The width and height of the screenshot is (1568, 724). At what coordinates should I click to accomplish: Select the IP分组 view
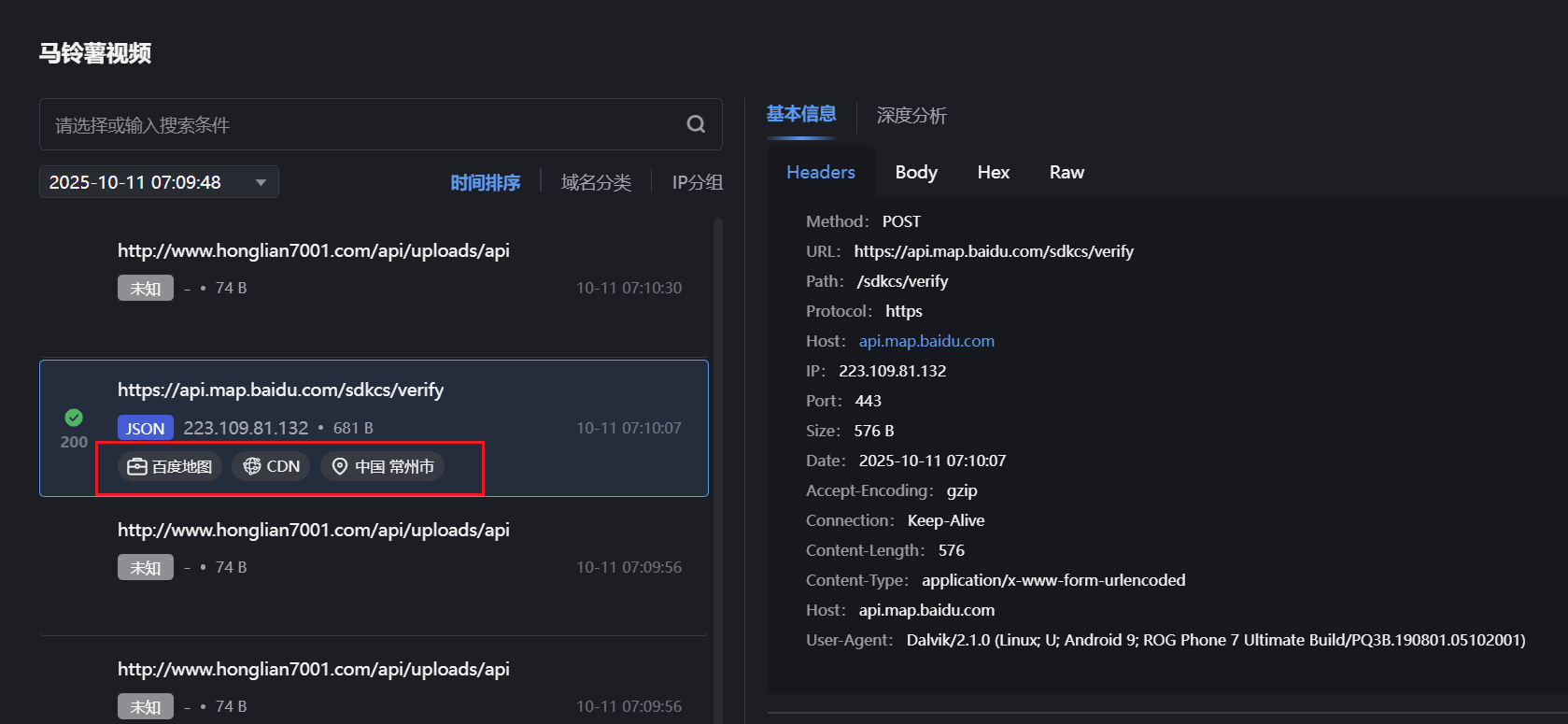point(698,182)
